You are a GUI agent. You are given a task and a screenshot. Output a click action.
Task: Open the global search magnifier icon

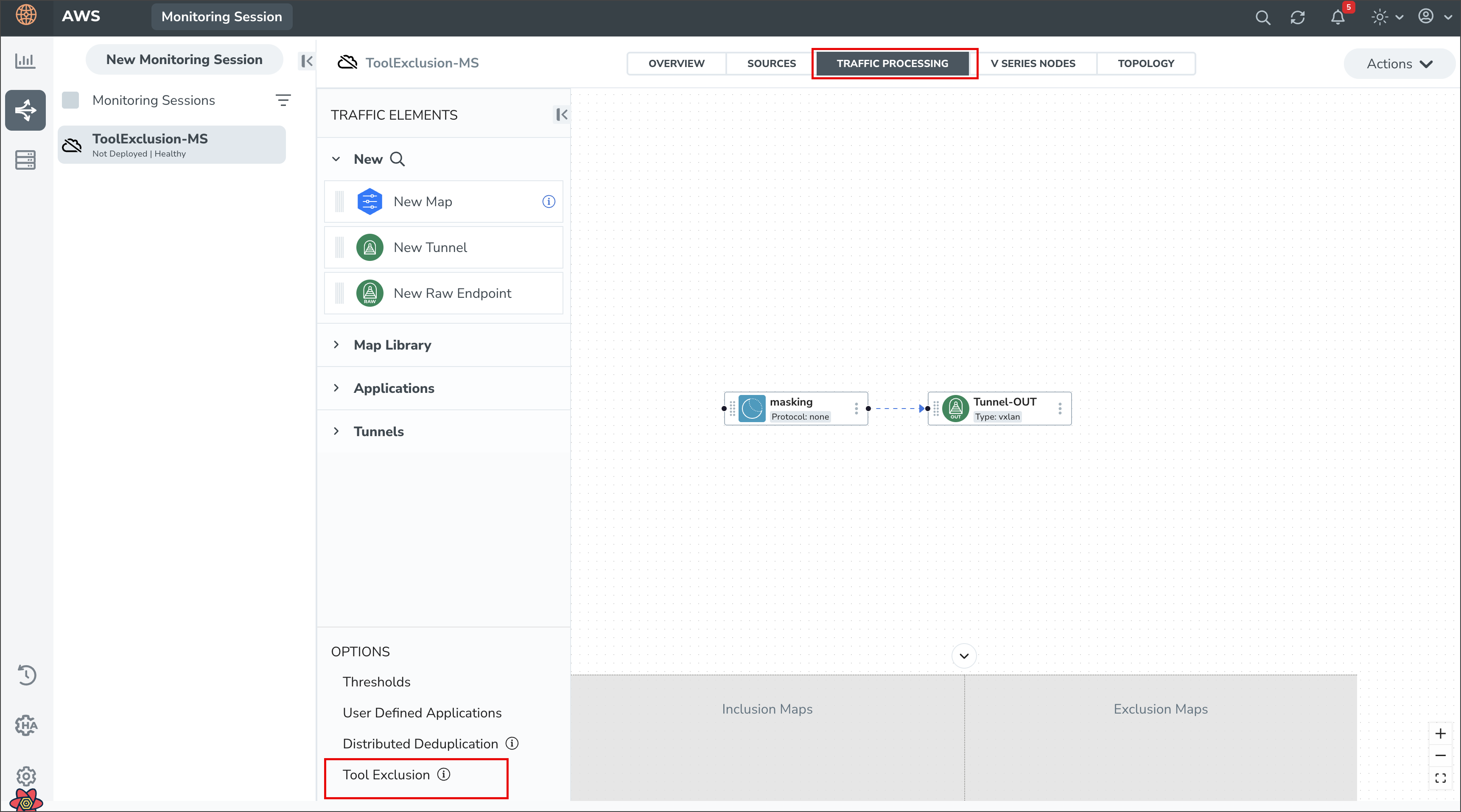click(x=1262, y=17)
